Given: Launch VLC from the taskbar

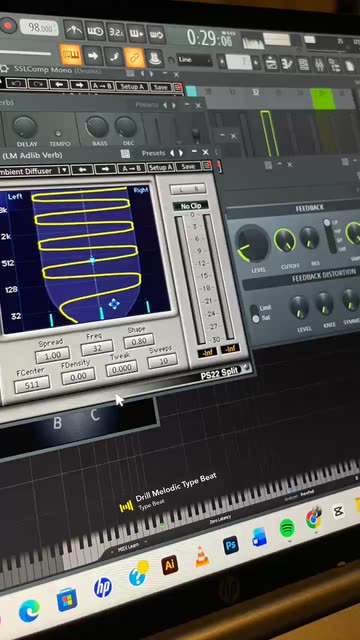Looking at the screenshot, I should point(202,556).
